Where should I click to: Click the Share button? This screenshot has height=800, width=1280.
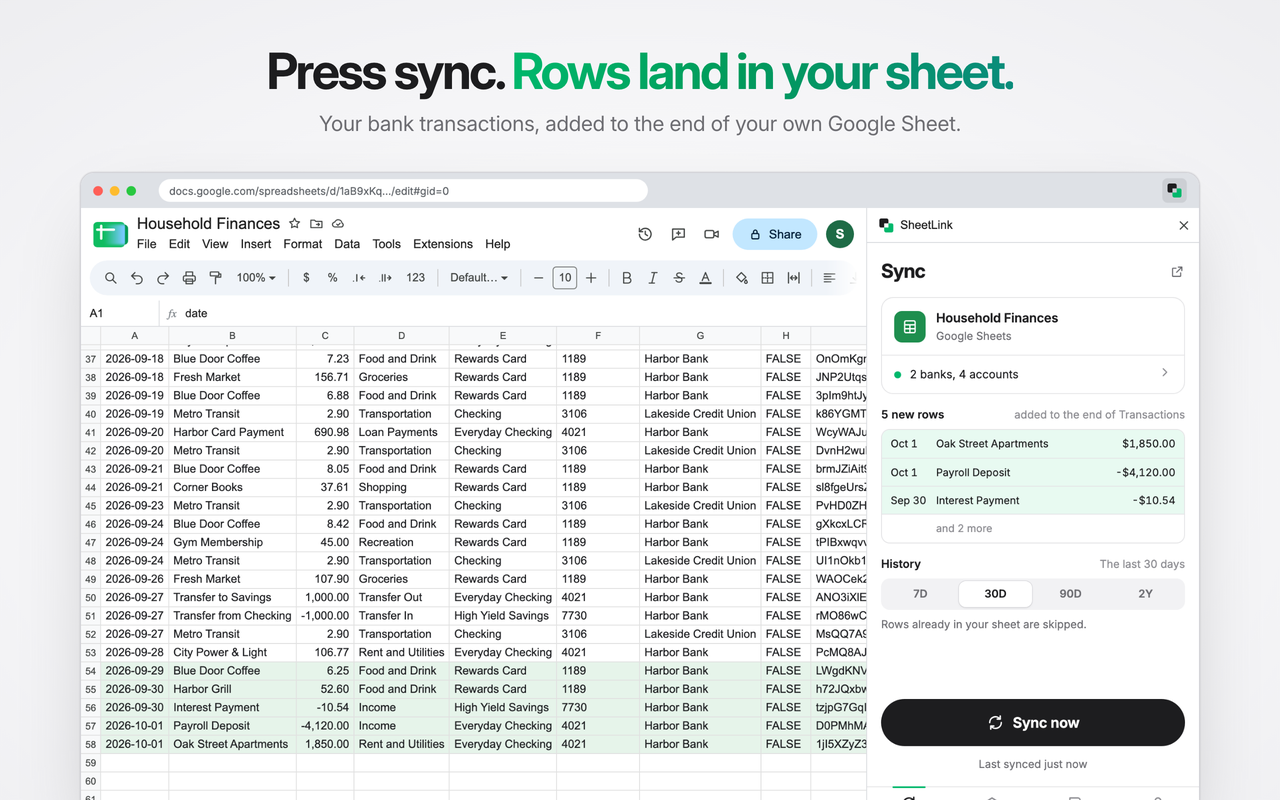(775, 234)
